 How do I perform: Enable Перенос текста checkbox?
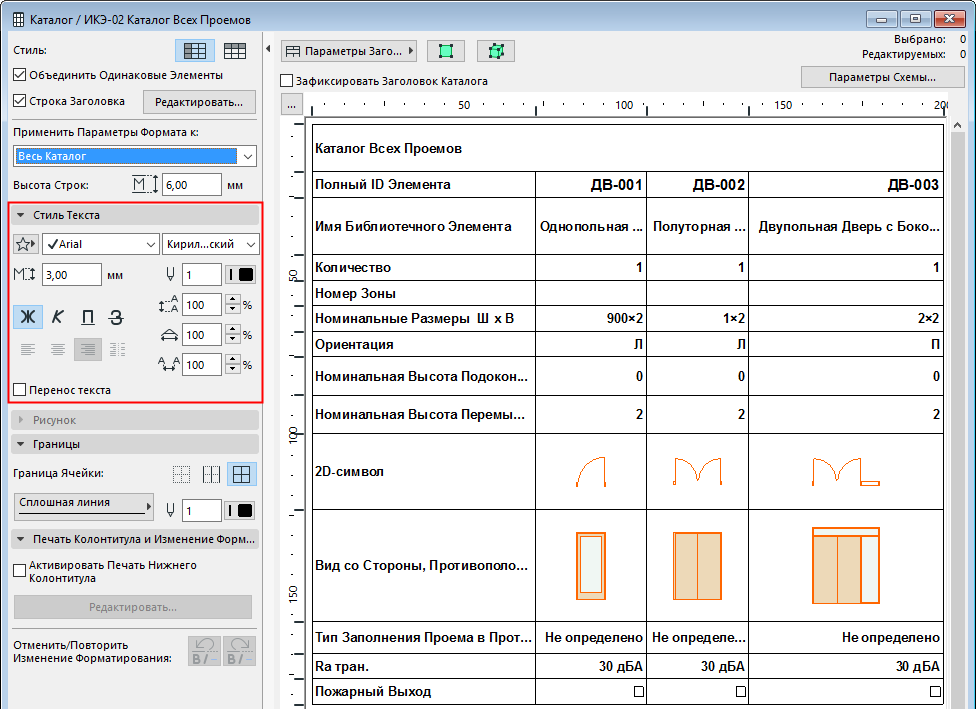tap(20, 390)
